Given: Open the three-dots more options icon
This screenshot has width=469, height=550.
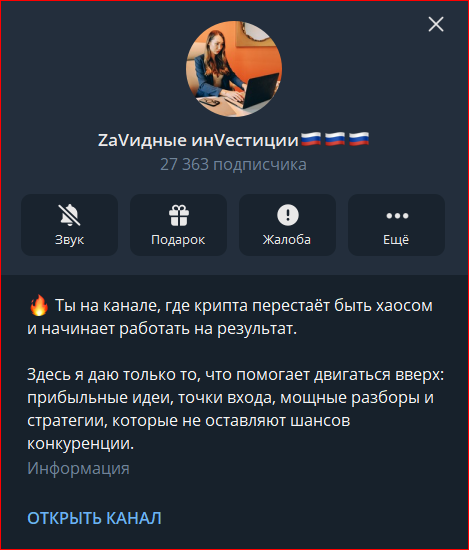Looking at the screenshot, I should coord(397,215).
